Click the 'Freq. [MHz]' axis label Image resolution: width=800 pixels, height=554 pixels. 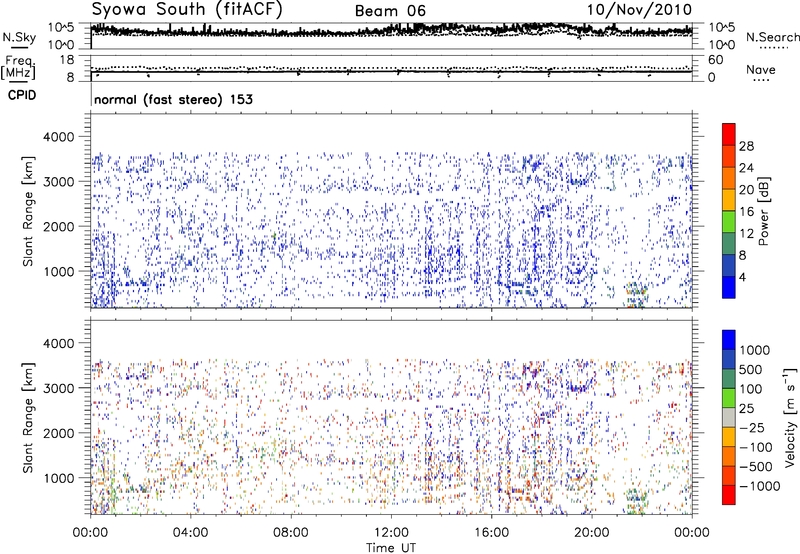19,68
